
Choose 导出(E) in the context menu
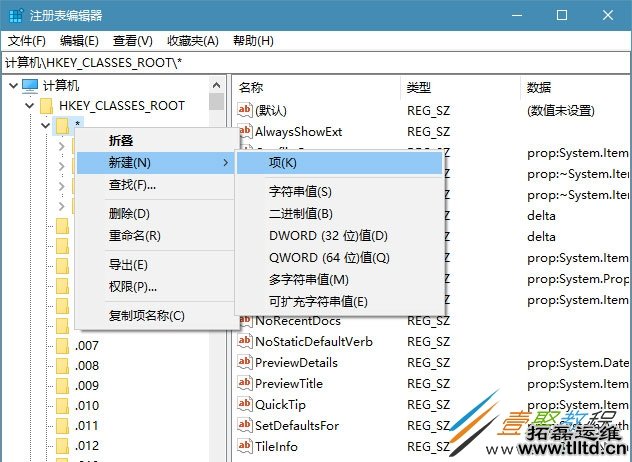(x=156, y=265)
